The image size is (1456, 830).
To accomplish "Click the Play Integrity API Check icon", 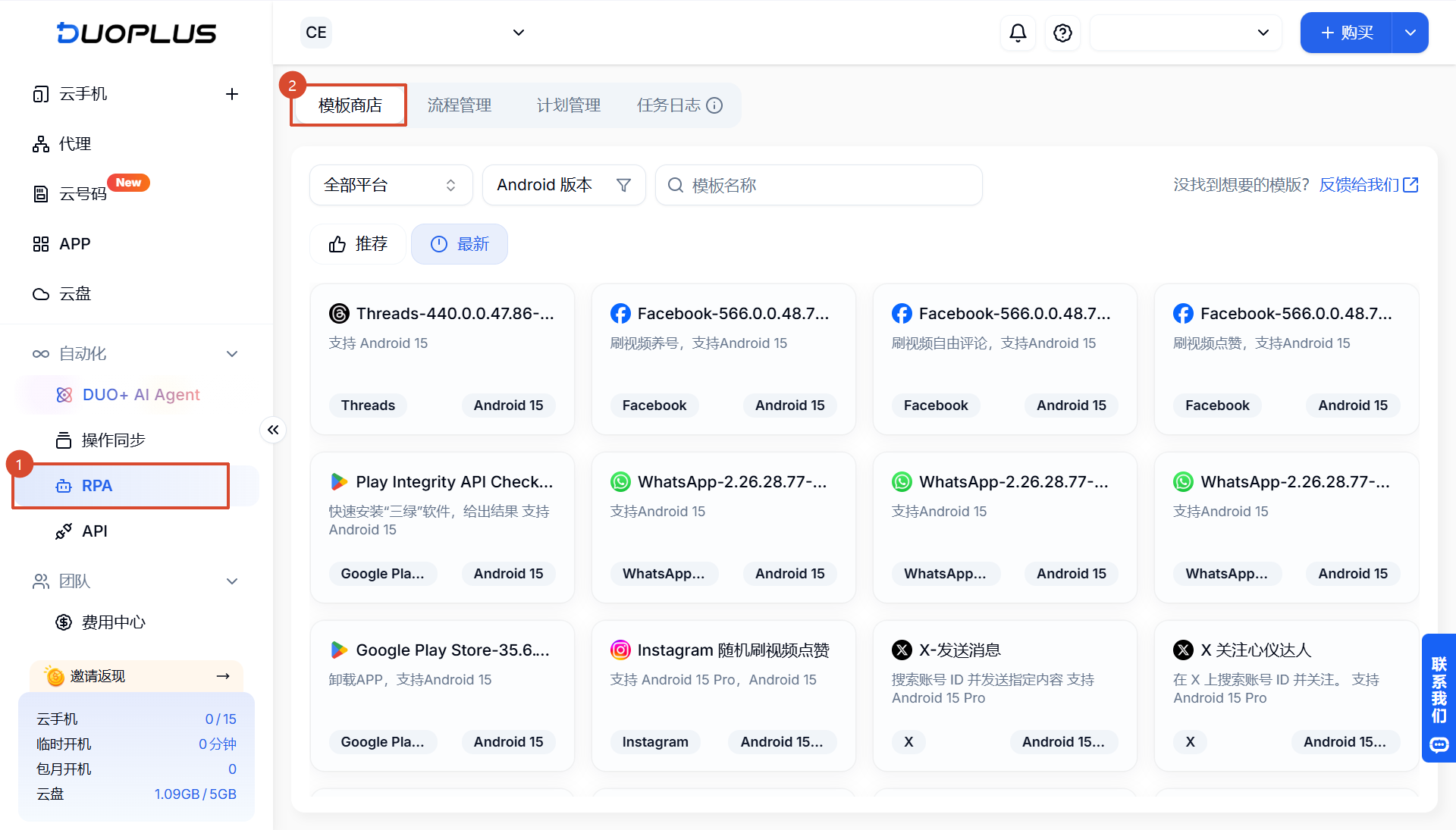I will pyautogui.click(x=339, y=482).
